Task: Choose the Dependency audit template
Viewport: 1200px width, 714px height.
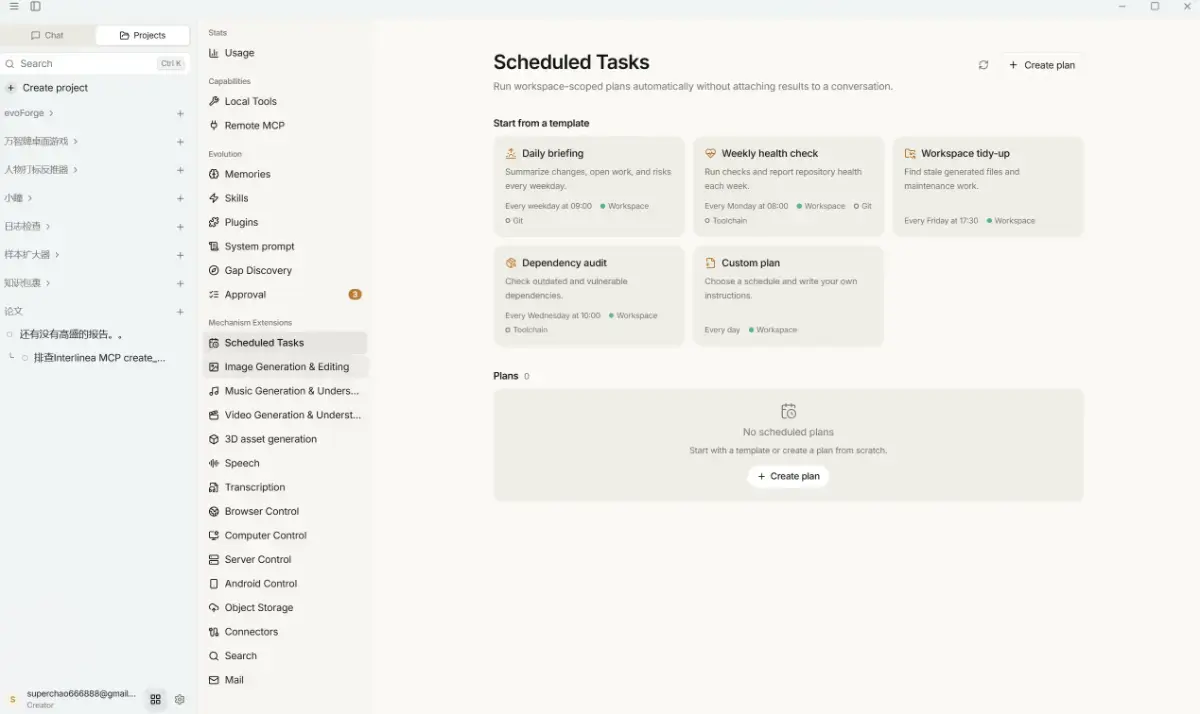Action: coord(589,296)
